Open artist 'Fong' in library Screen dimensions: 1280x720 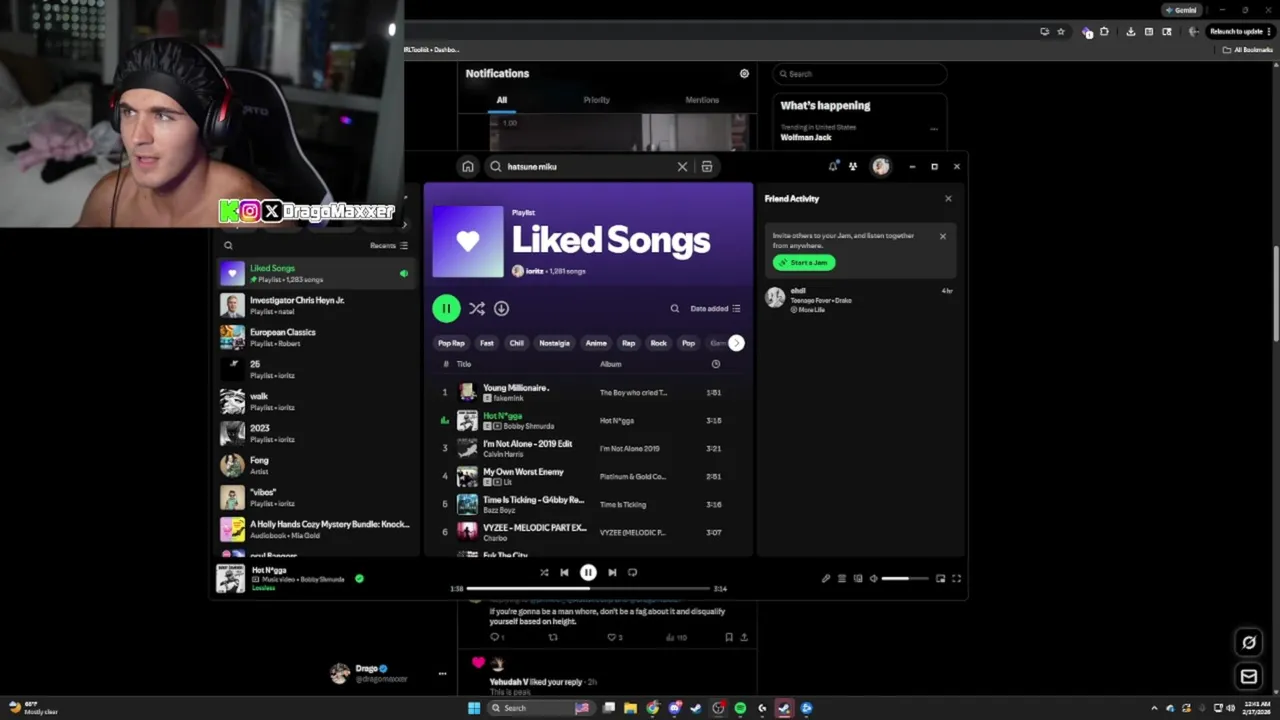315,465
